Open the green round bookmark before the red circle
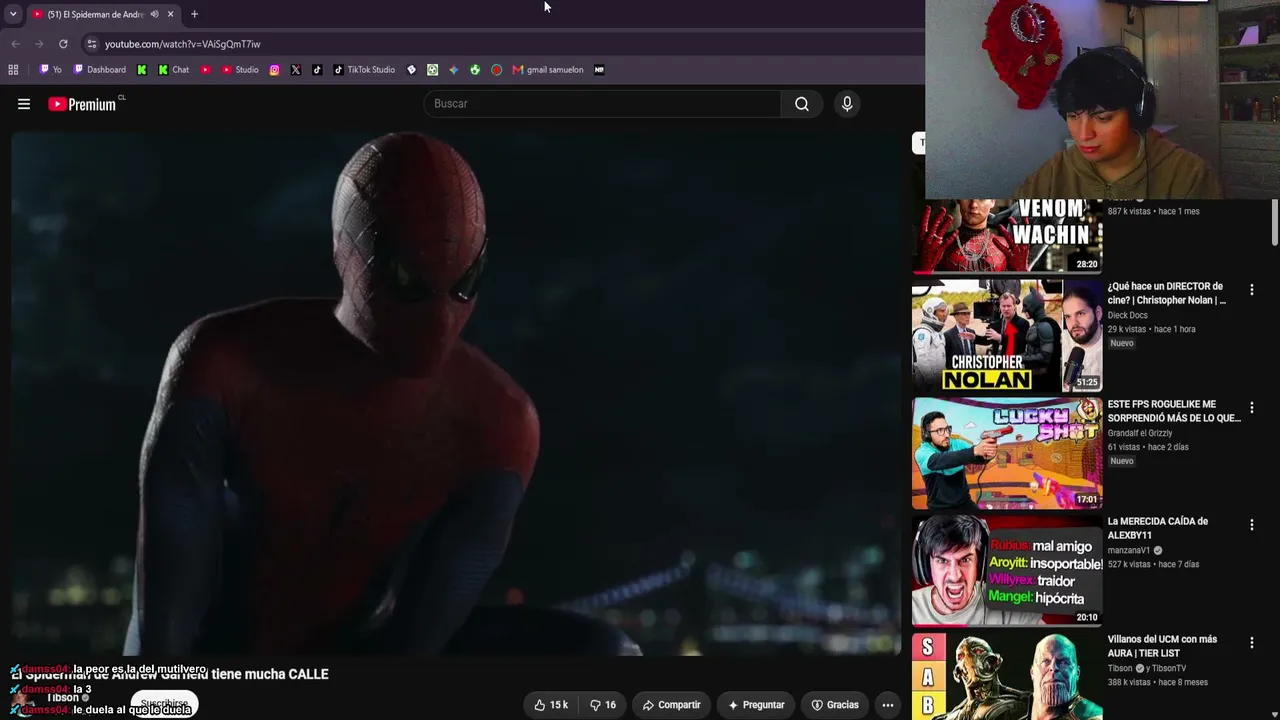This screenshot has width=1280, height=720. [x=475, y=70]
